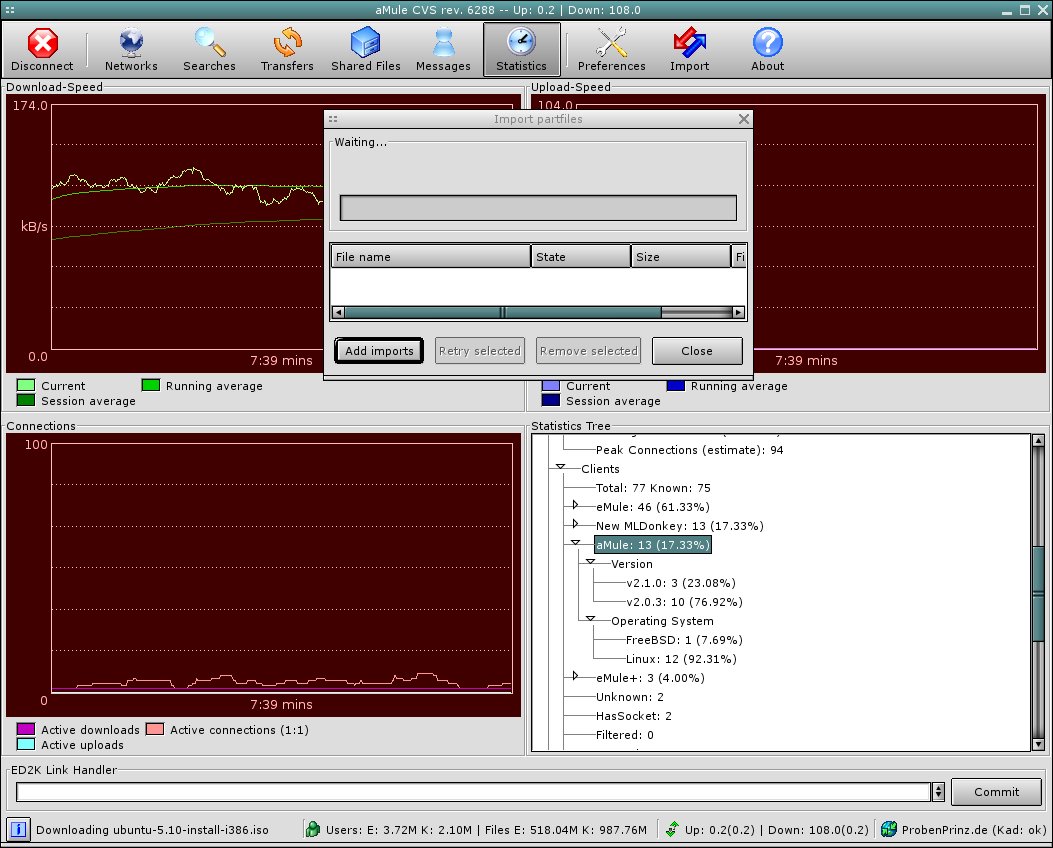This screenshot has height=848, width=1053.
Task: Click the Close button in Import partfiles
Action: (x=697, y=350)
